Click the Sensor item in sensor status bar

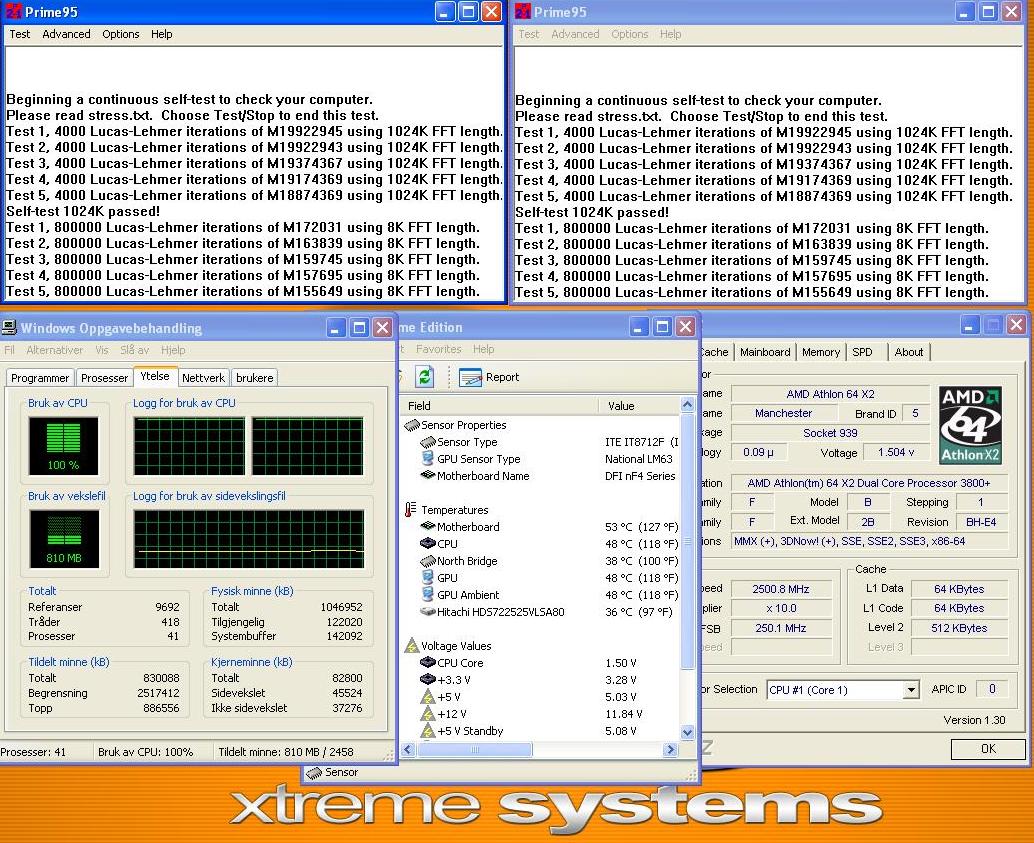pyautogui.click(x=332, y=772)
